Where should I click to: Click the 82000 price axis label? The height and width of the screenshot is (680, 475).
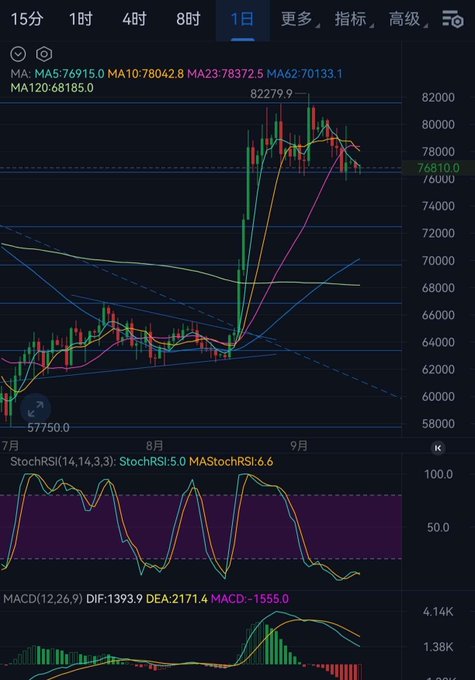(x=438, y=97)
